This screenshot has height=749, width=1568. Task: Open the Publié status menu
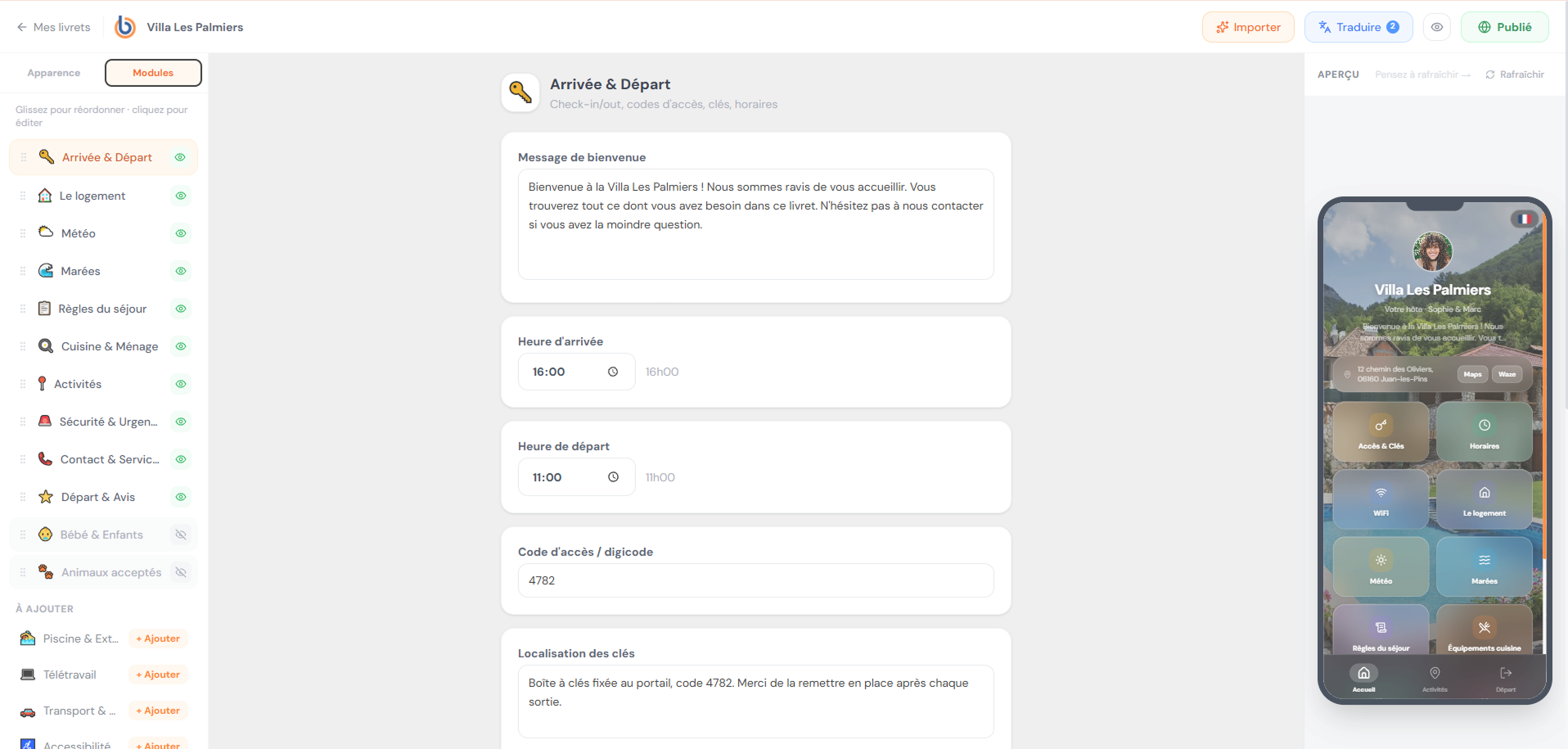tap(1504, 27)
